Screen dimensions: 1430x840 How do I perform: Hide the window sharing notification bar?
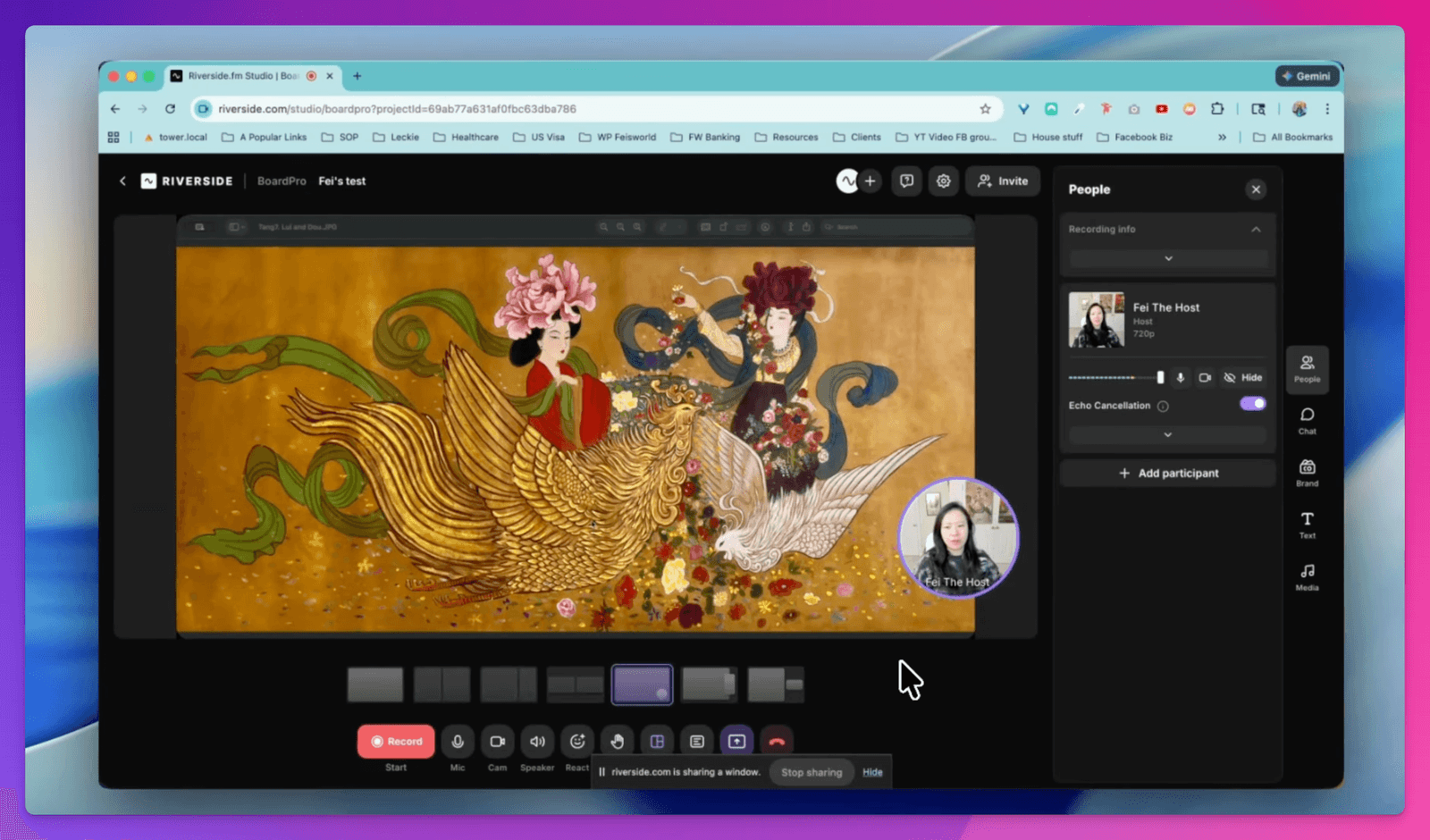pyautogui.click(x=872, y=772)
